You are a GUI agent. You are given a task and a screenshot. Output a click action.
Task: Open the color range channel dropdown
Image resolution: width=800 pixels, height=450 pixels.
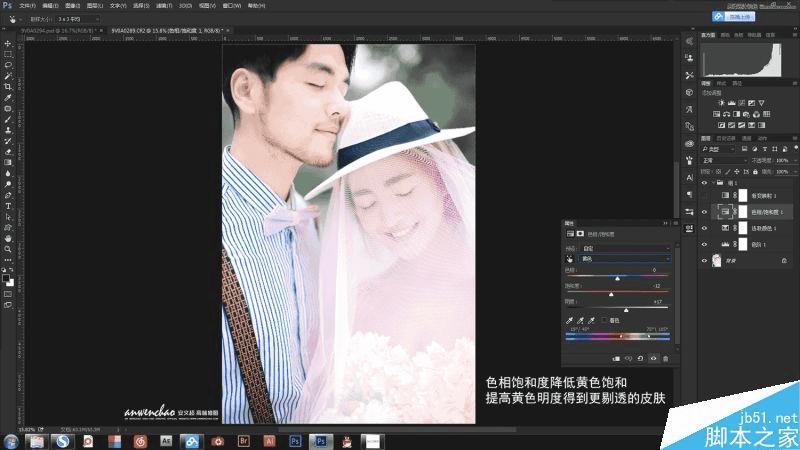pyautogui.click(x=625, y=258)
